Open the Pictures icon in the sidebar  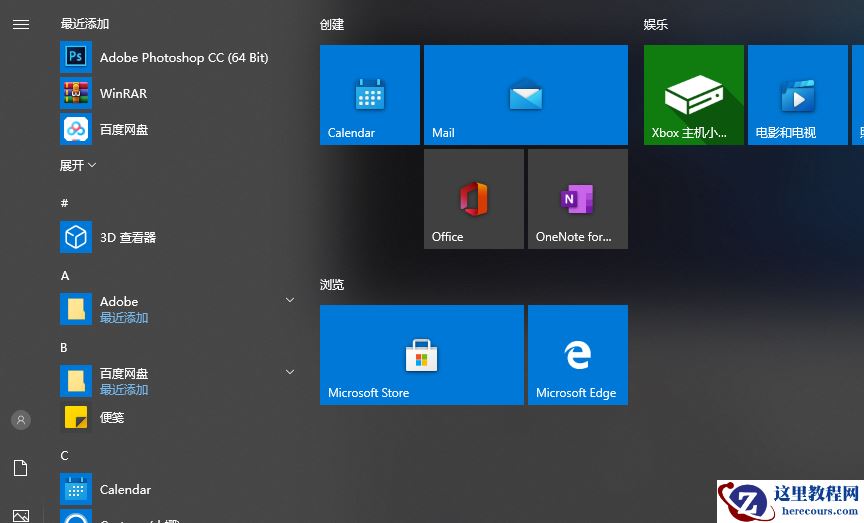pyautogui.click(x=21, y=516)
